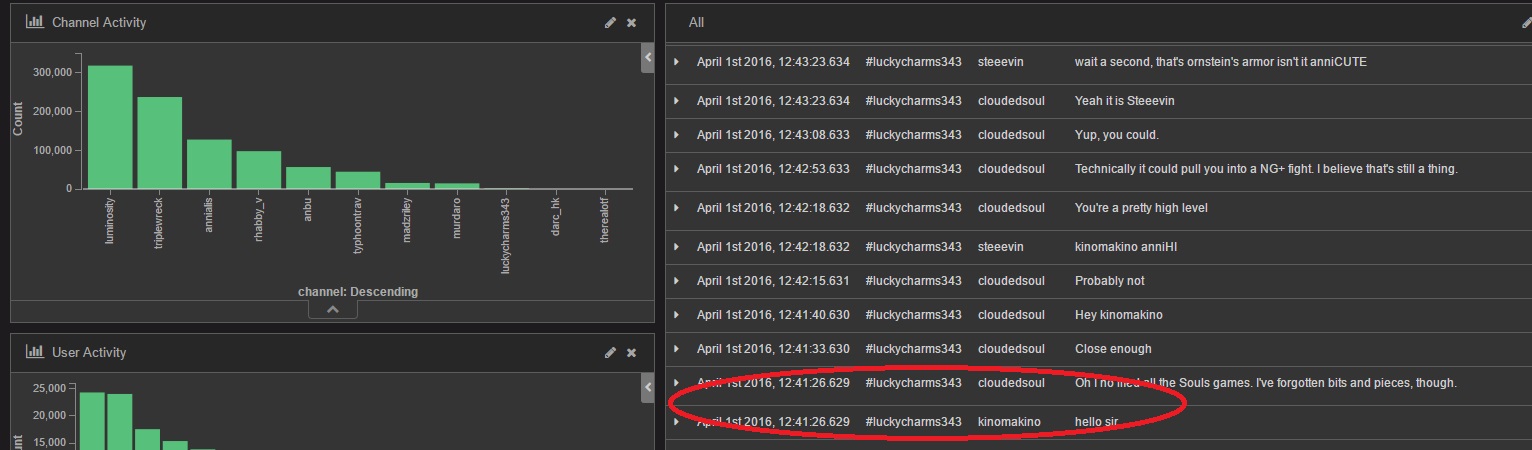Expand the "You're a pretty high level" row
The image size is (1532, 450).
click(x=677, y=208)
